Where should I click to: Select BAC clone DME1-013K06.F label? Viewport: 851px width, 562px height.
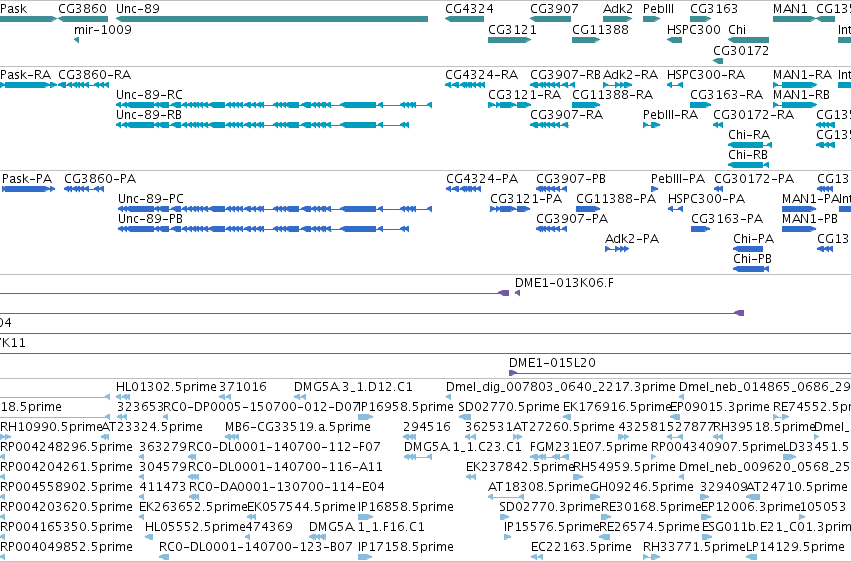coord(564,283)
